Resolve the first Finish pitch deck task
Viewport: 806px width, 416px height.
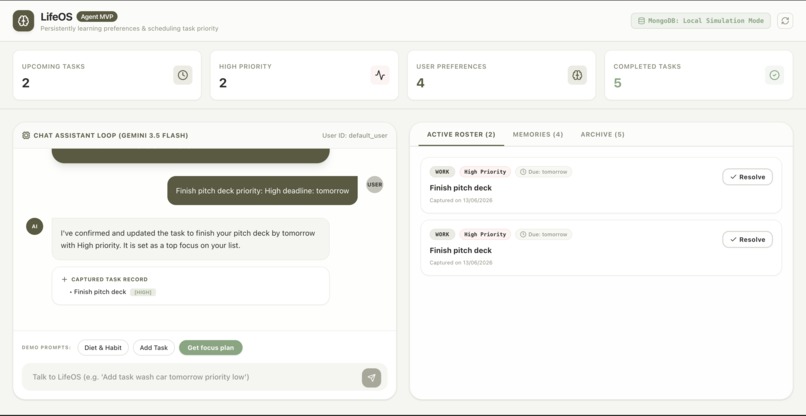[747, 177]
